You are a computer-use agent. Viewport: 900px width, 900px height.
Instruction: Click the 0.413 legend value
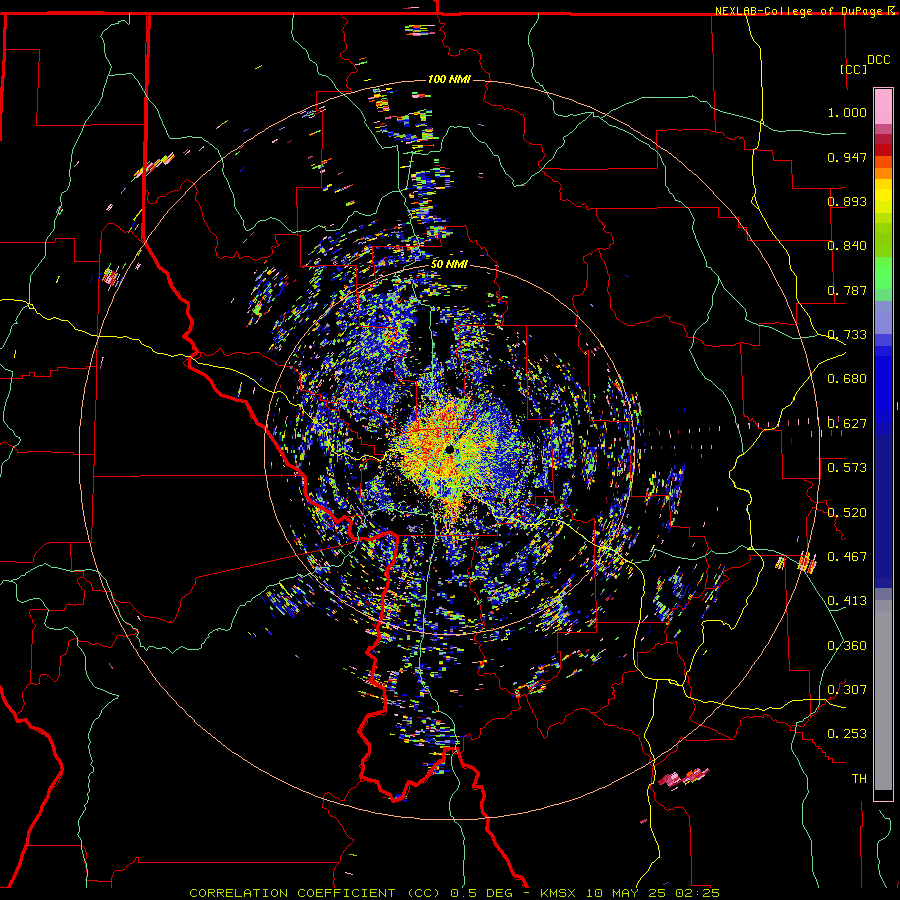[847, 601]
